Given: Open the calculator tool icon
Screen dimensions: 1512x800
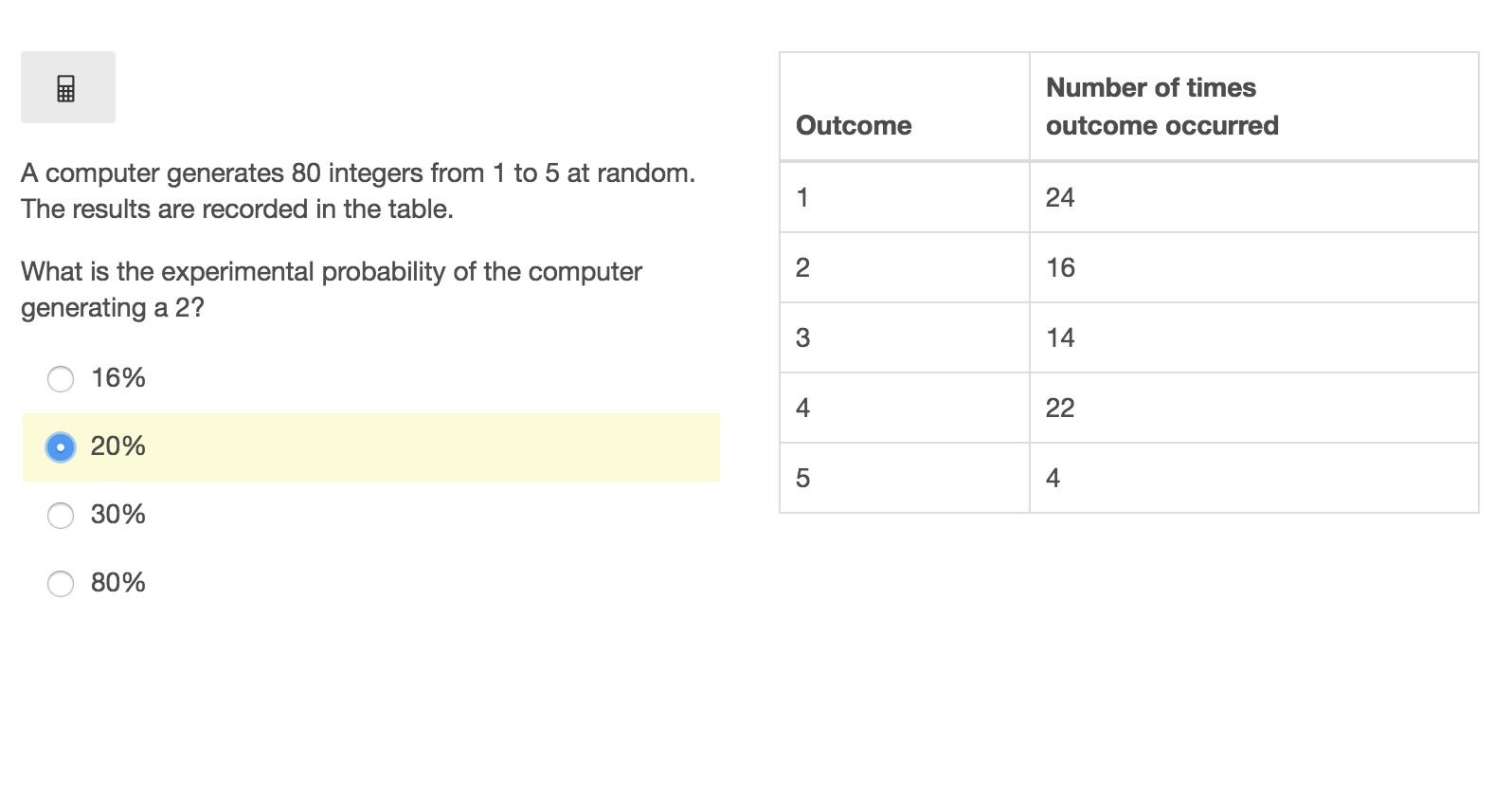Looking at the screenshot, I should [67, 87].
